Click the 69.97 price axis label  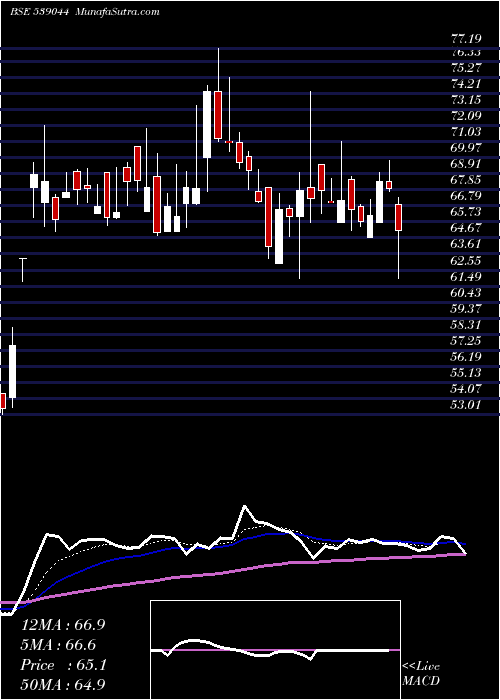[x=466, y=148]
